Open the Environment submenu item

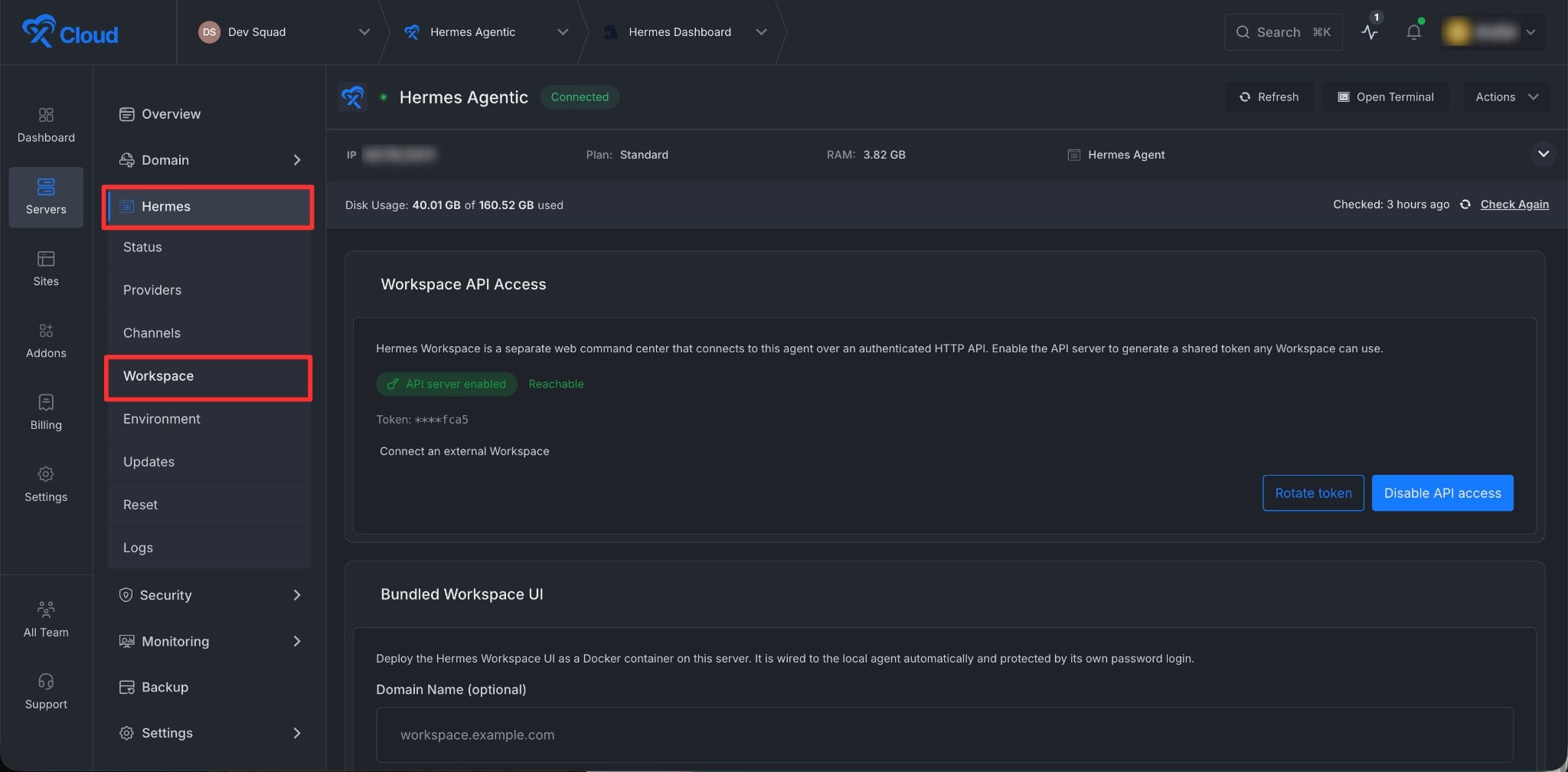pyautogui.click(x=209, y=419)
